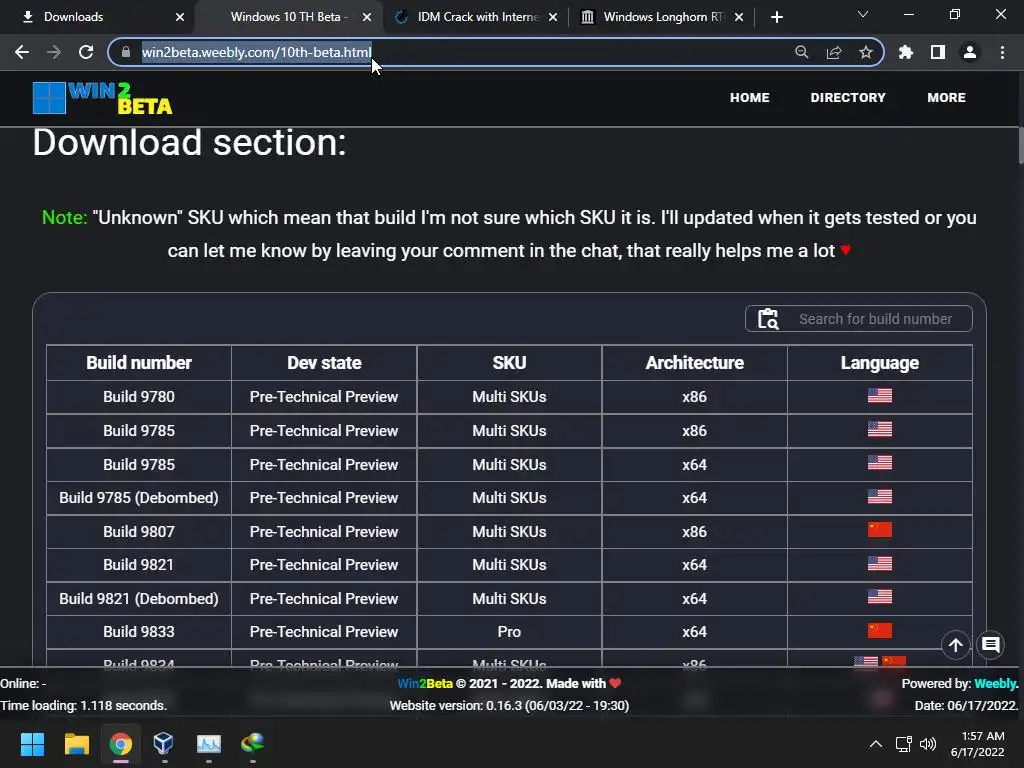Image resolution: width=1024 pixels, height=768 pixels.
Task: Open File Explorer from taskbar
Action: 76,744
